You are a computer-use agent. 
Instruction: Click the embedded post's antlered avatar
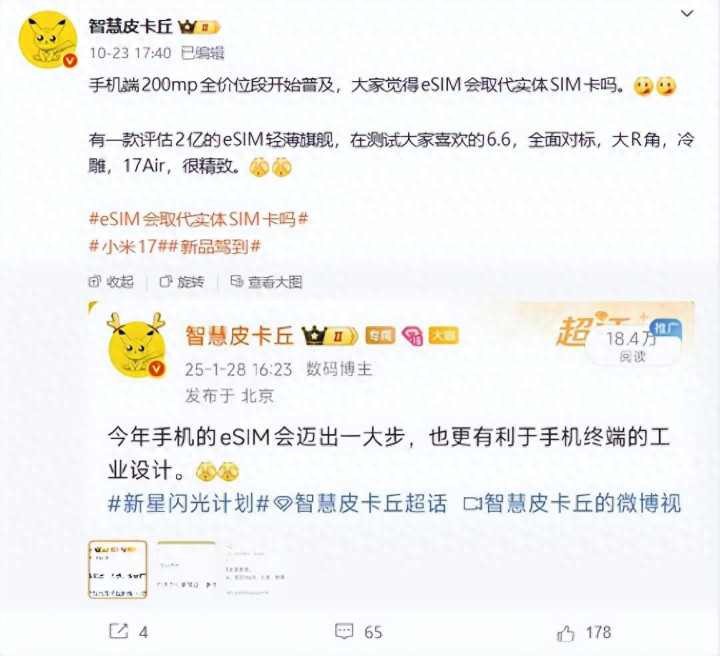(x=136, y=344)
